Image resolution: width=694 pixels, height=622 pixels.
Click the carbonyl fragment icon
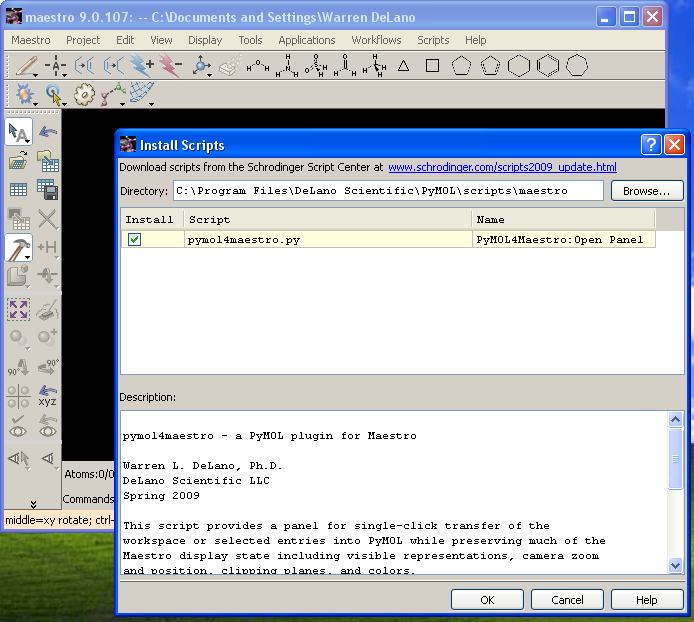click(x=345, y=66)
